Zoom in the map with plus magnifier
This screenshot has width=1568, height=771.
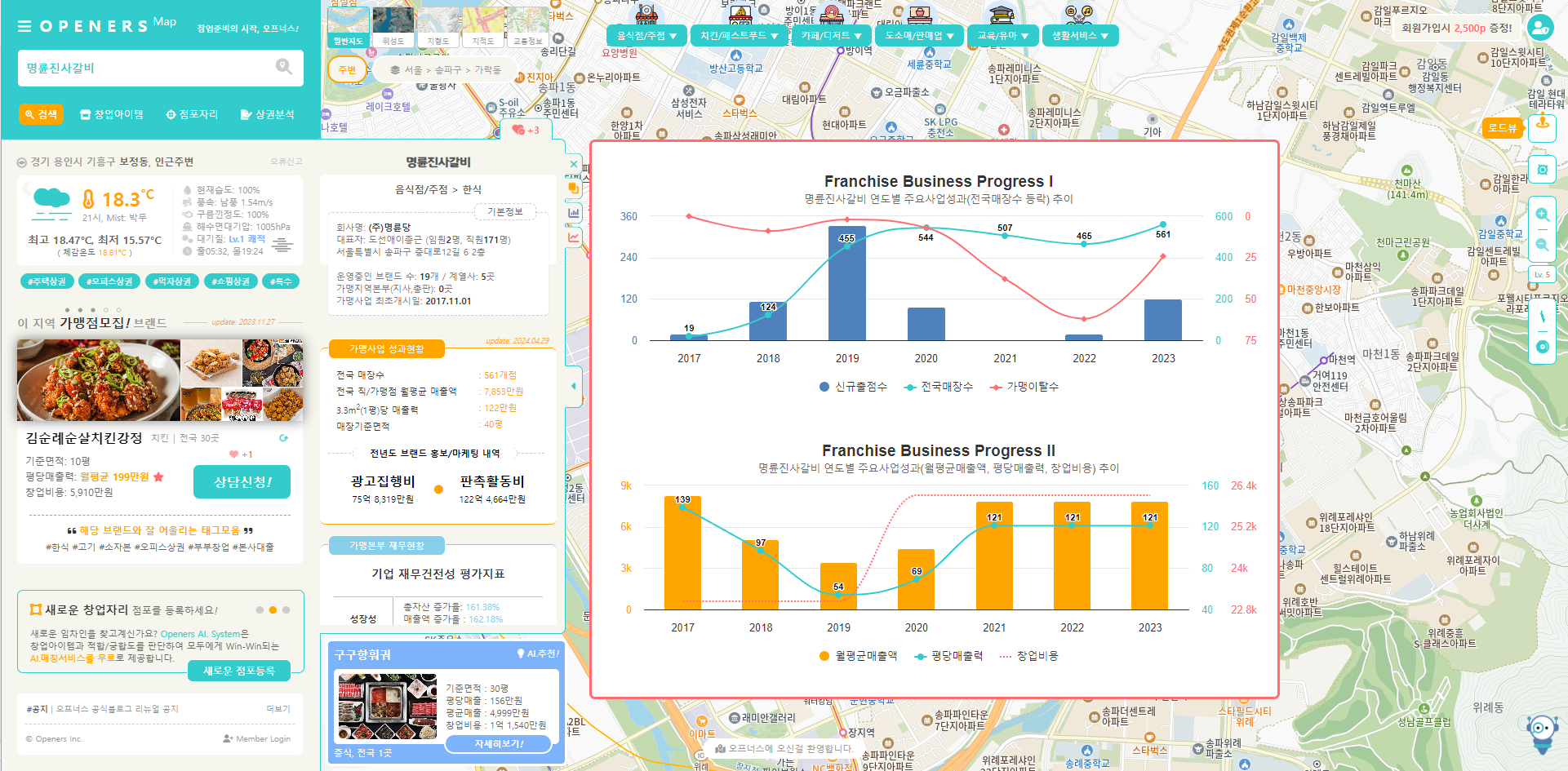tap(1542, 215)
